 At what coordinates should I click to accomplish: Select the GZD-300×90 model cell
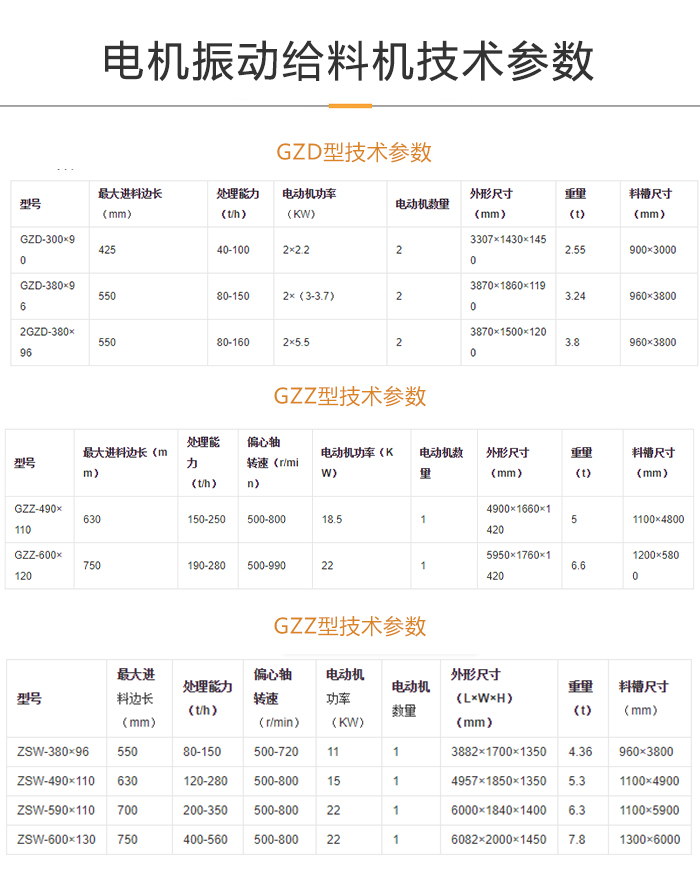(47, 250)
